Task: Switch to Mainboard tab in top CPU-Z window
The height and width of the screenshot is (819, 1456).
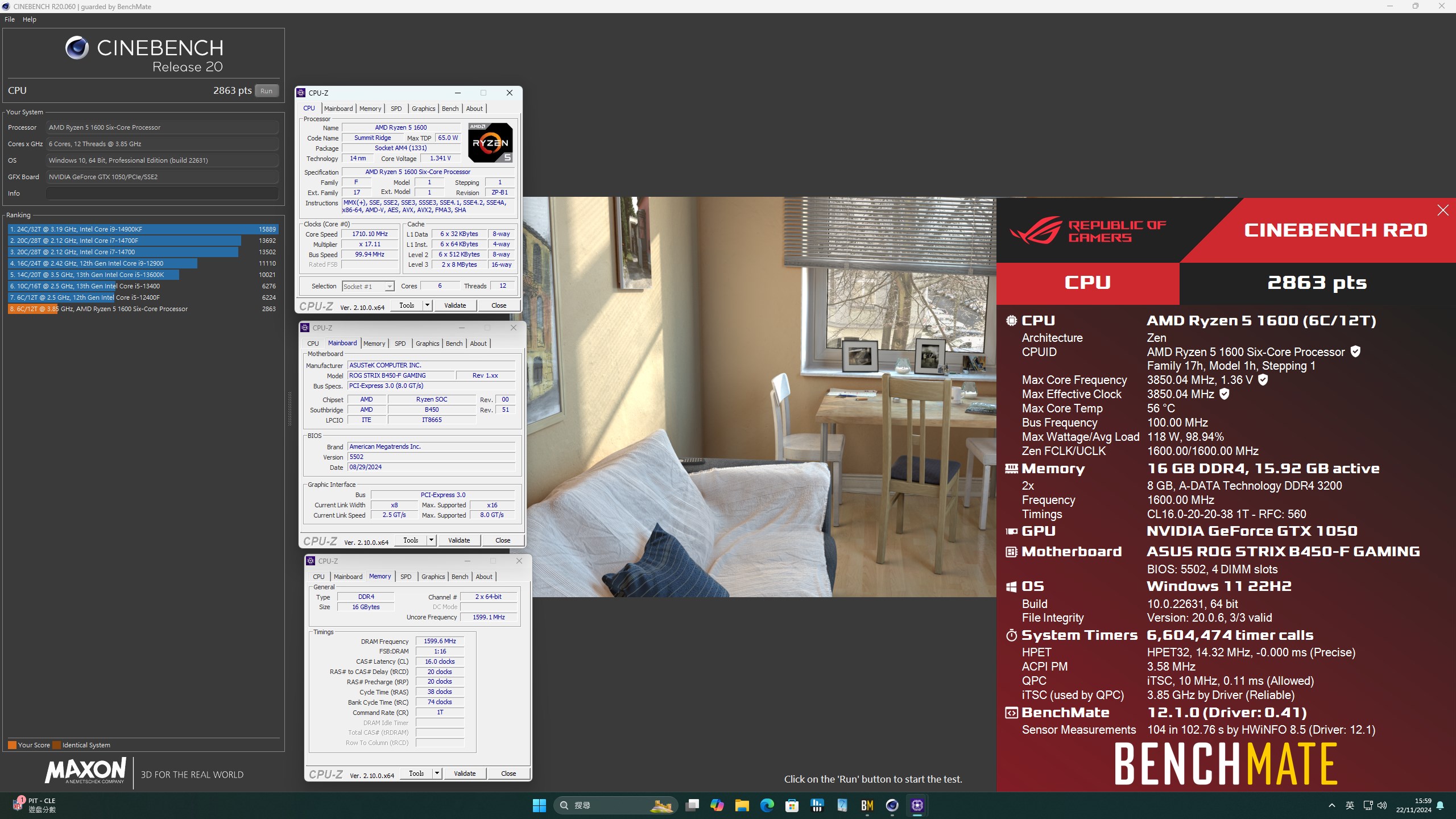Action: pyautogui.click(x=338, y=109)
